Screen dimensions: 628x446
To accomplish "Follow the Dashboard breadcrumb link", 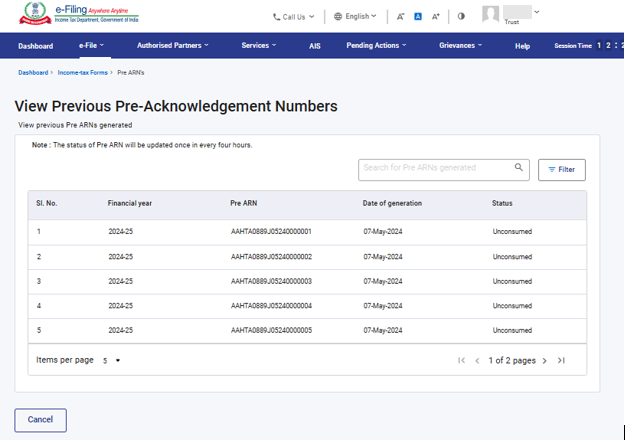I will click(x=33, y=72).
